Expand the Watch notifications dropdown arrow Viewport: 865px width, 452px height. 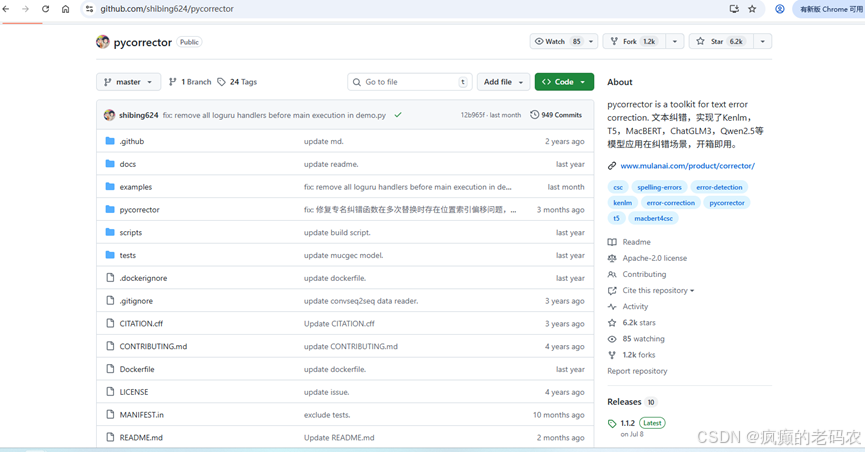point(591,41)
